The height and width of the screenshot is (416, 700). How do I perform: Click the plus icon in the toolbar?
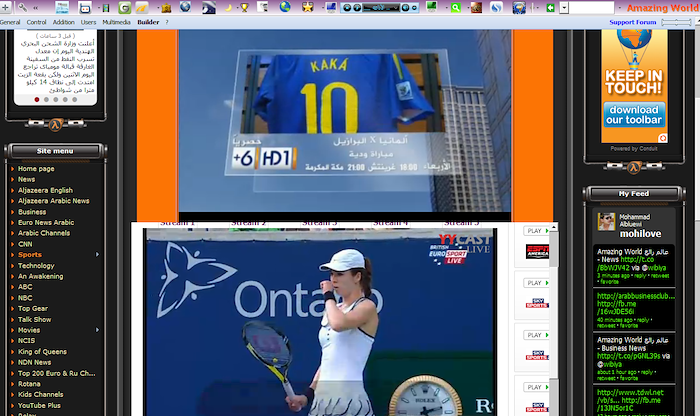coord(5,7)
